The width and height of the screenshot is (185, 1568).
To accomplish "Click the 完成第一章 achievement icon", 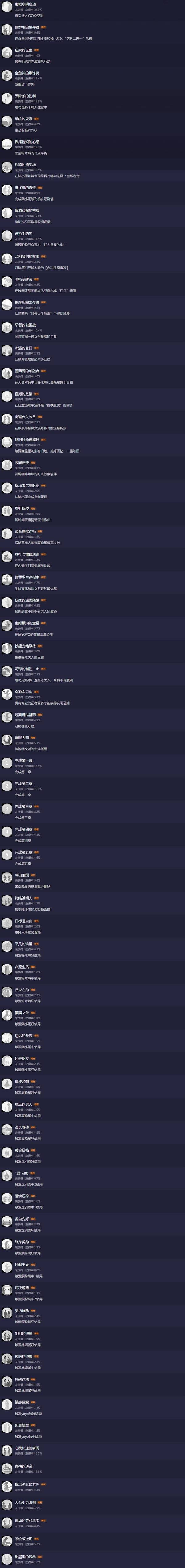I will [7, 763].
